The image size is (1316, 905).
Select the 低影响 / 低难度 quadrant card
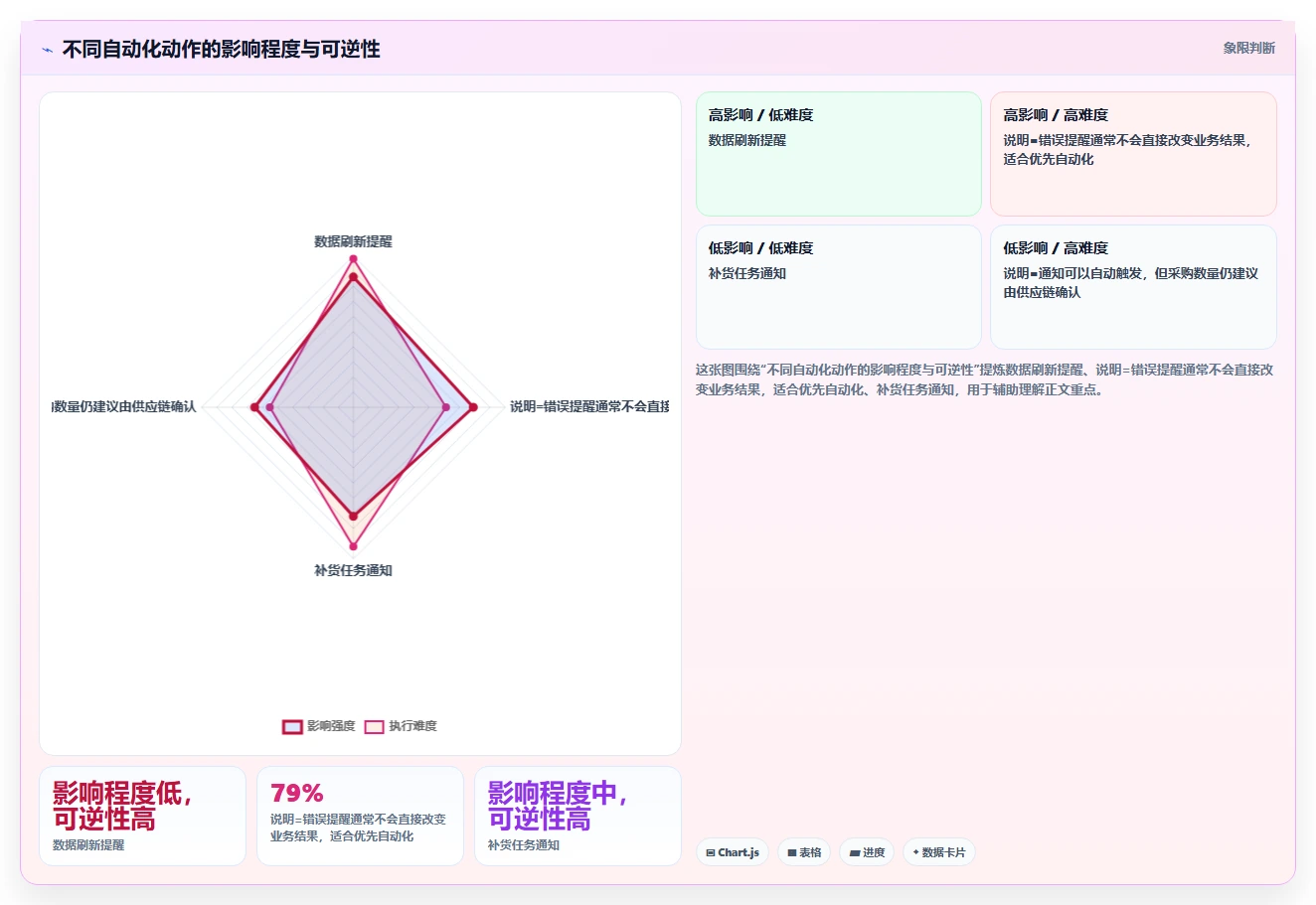(839, 287)
